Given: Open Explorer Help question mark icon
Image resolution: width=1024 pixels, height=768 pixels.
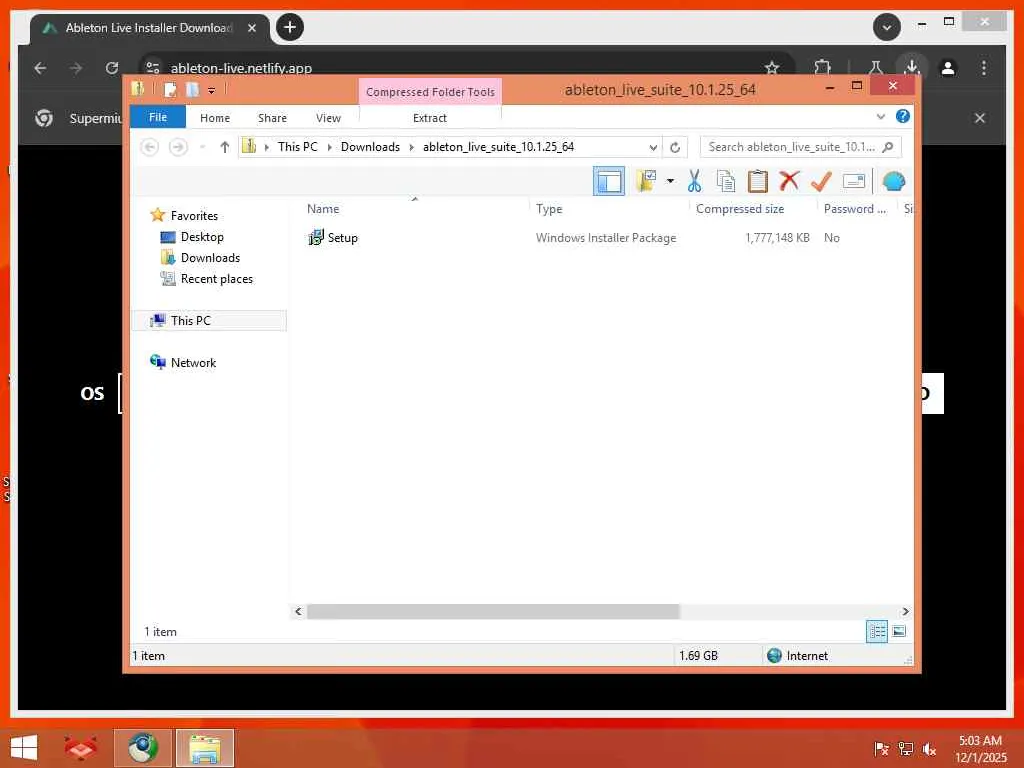Looking at the screenshot, I should click(x=903, y=116).
